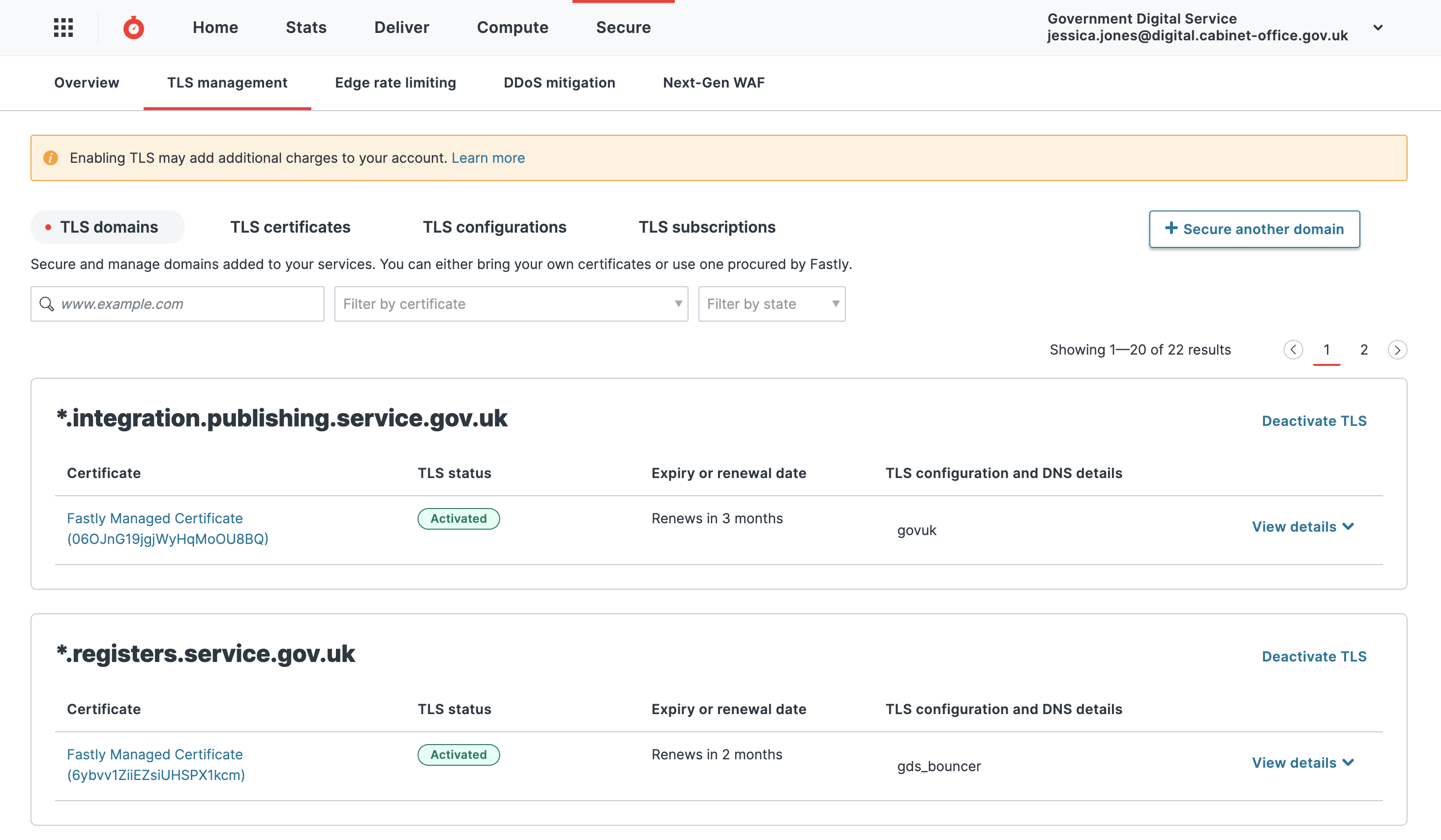Screen dimensions: 1441x840
Task: Open the Home menu item
Action: tap(215, 28)
